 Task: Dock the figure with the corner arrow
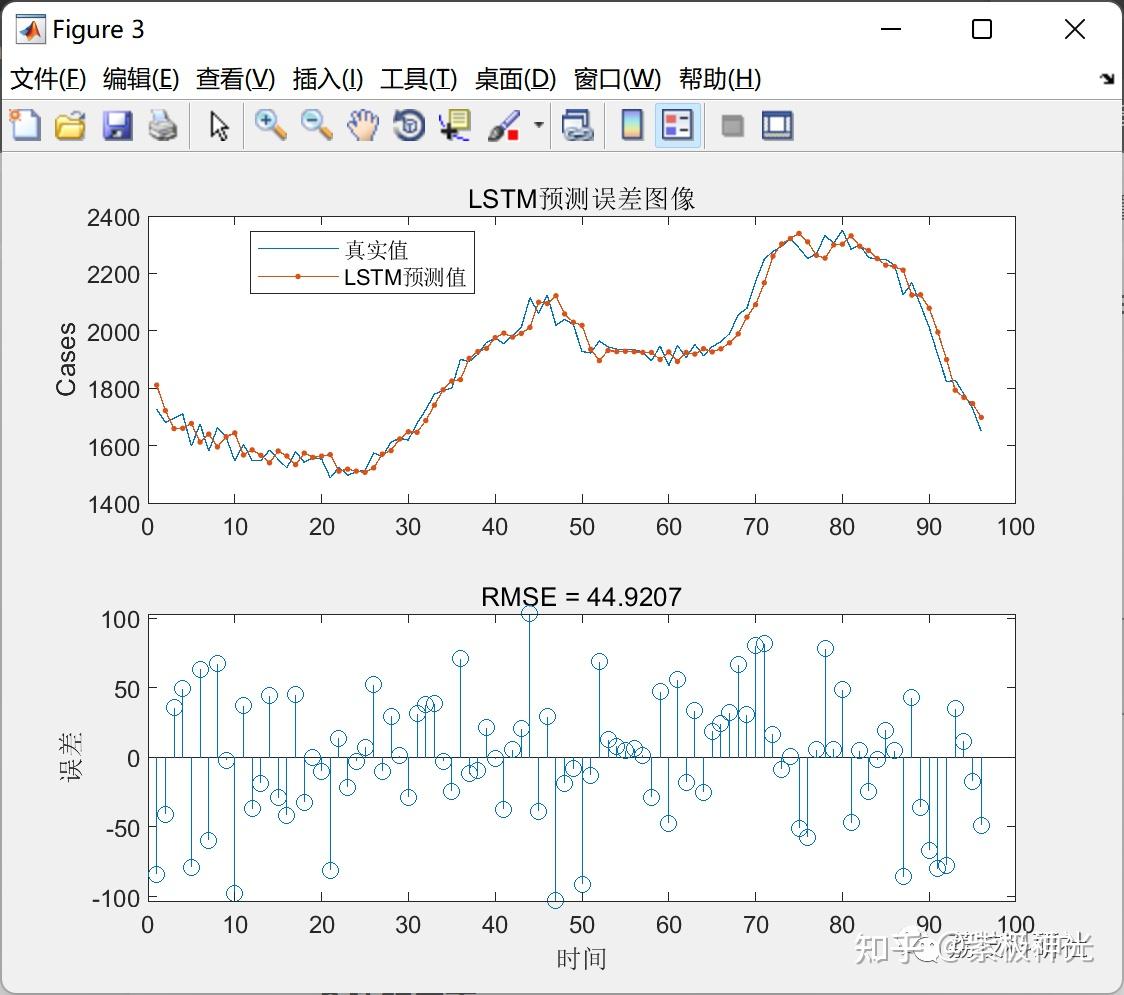click(x=1108, y=77)
